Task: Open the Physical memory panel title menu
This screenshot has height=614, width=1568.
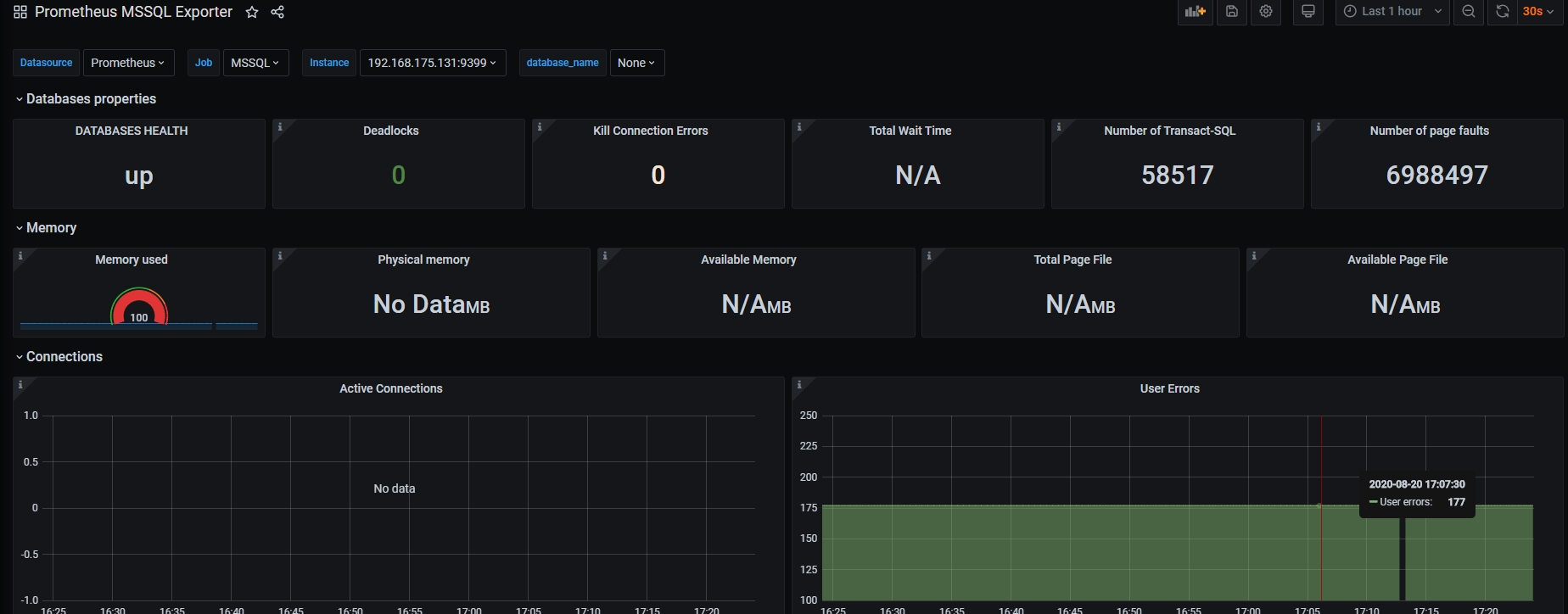Action: pos(423,260)
